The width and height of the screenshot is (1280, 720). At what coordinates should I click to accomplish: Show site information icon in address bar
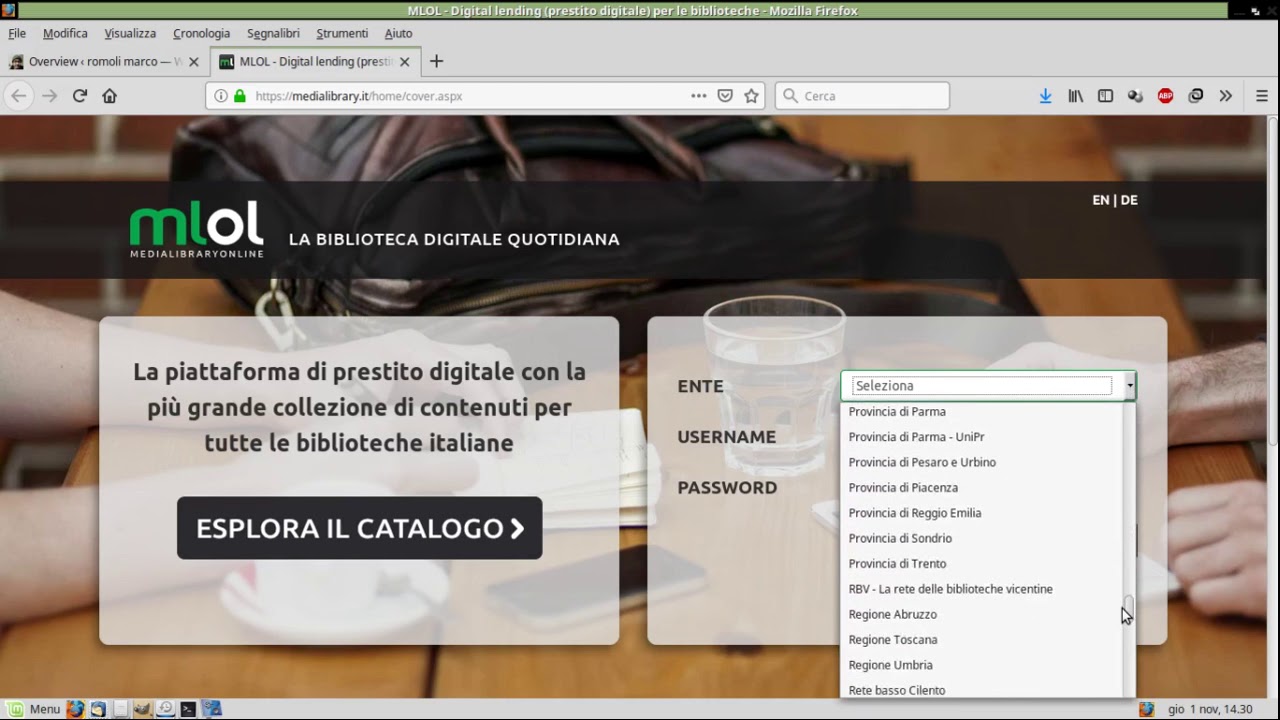pos(221,96)
